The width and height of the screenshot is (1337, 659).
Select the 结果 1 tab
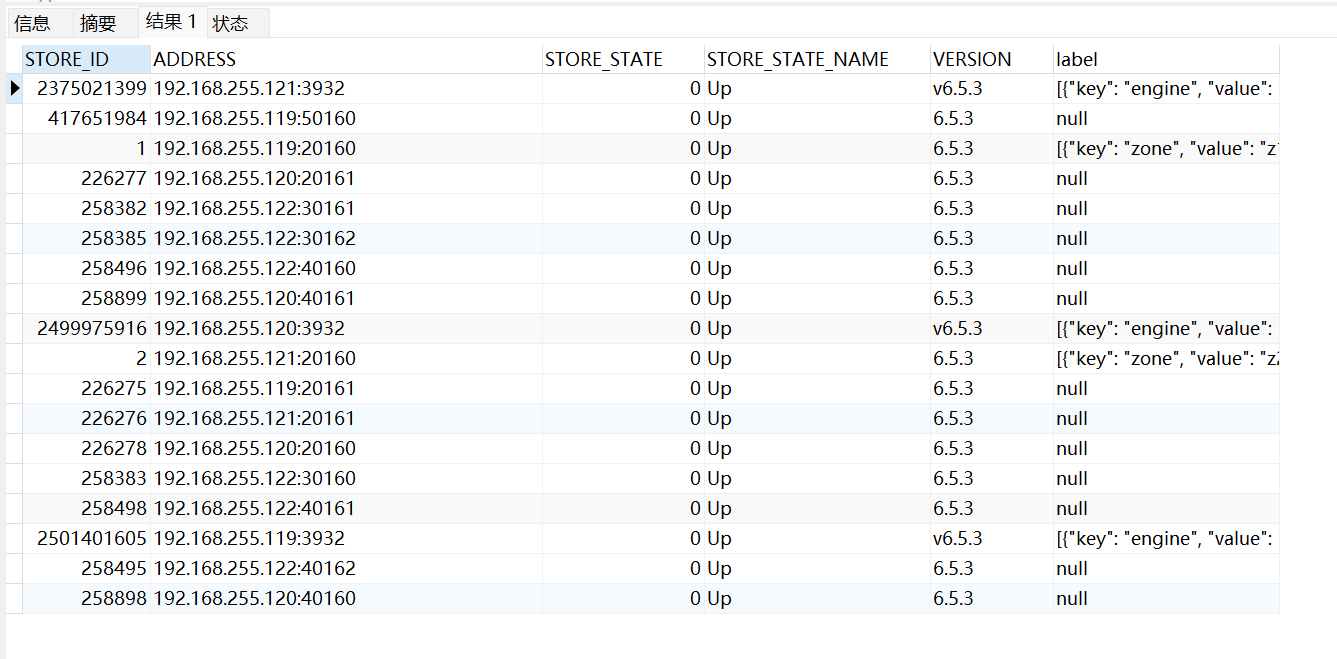(171, 21)
